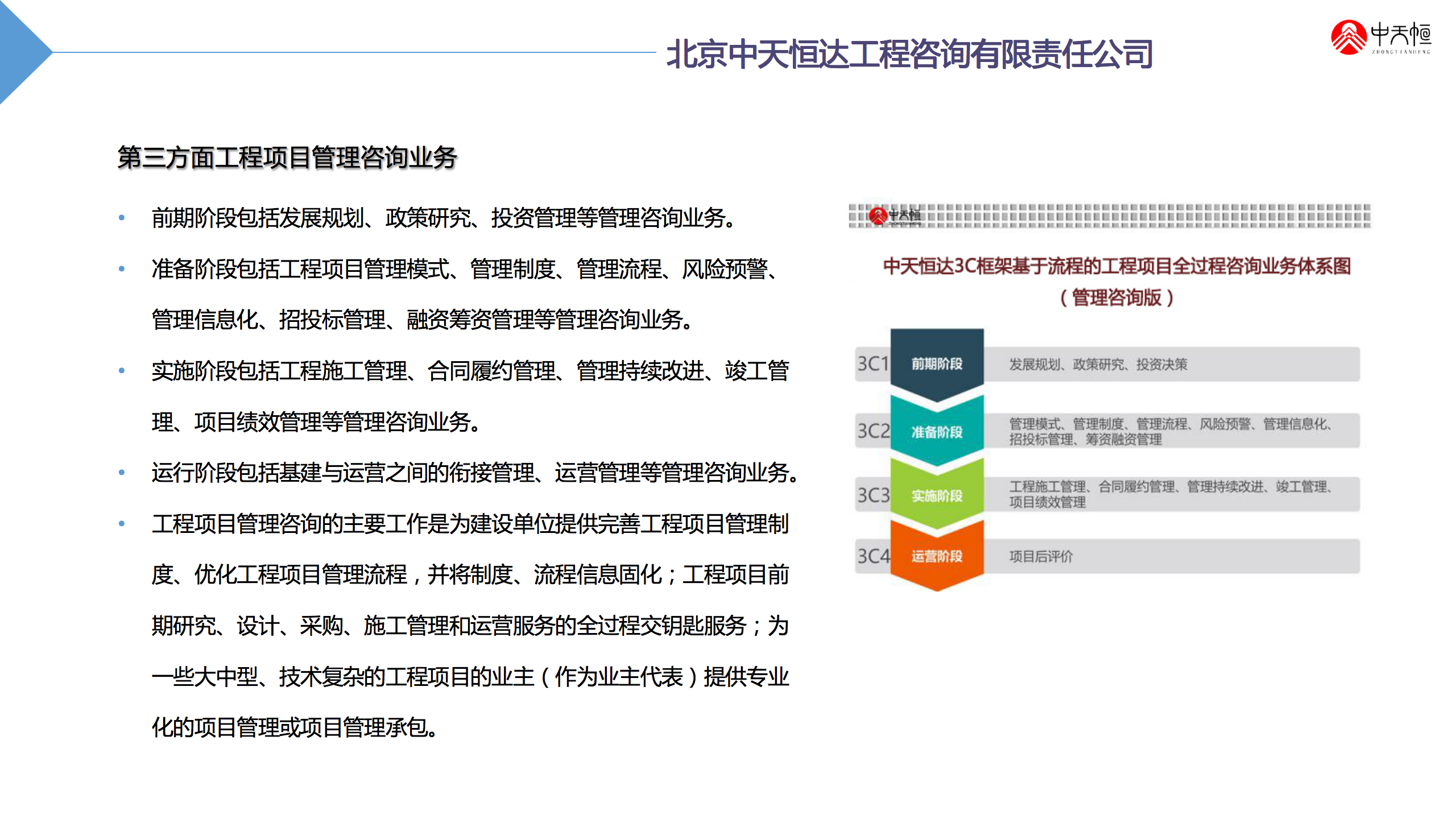Click diagram title 中天恒达3C框架基于流程

pyautogui.click(x=1116, y=266)
